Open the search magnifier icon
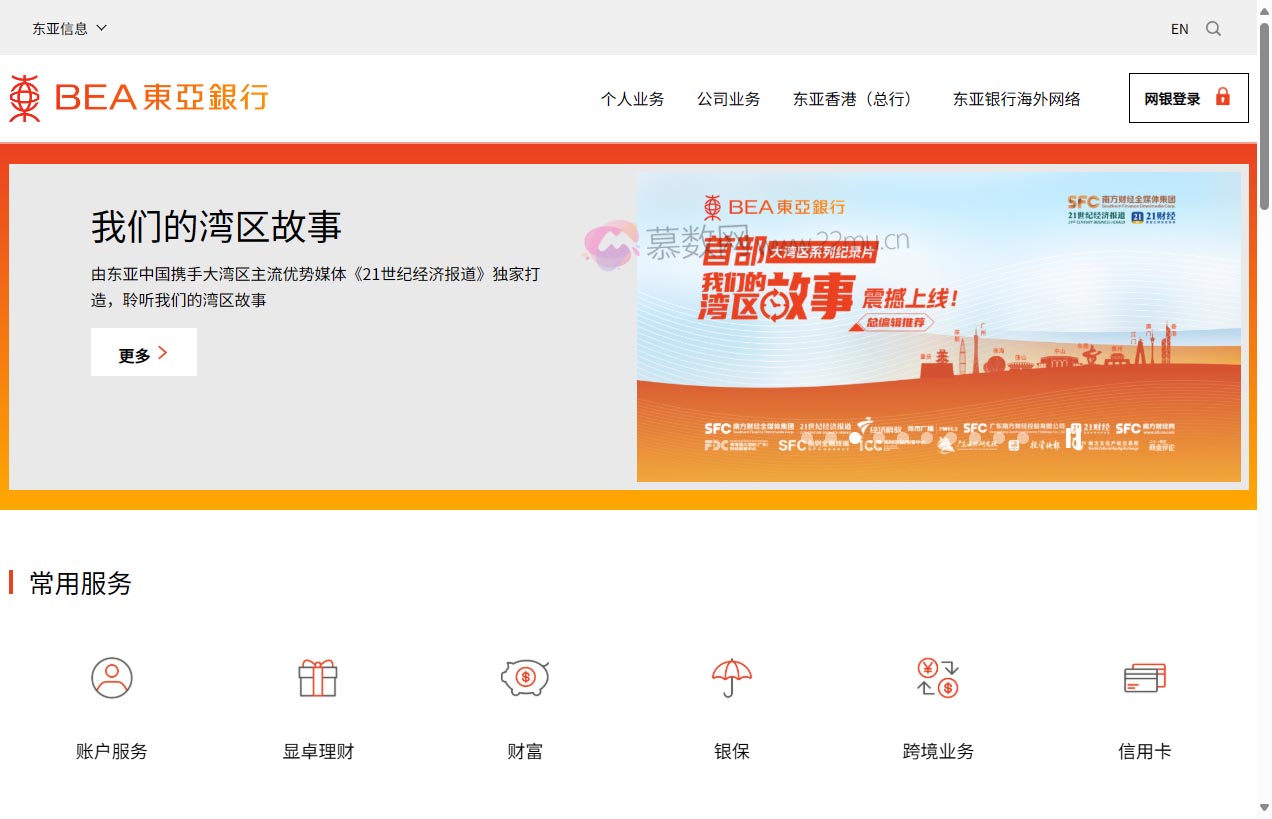This screenshot has width=1272, height=819. [1213, 28]
